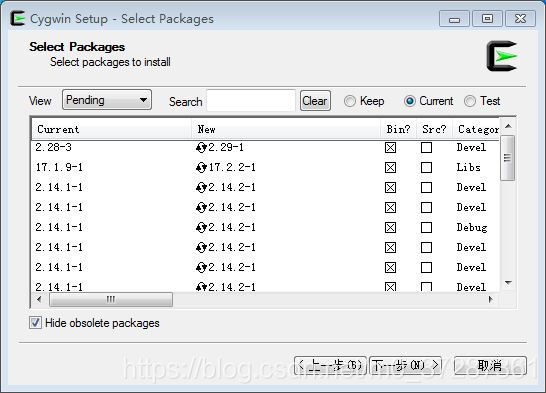Click the vertical scrollbar down arrow
Viewport: 546px width, 393px height.
tap(508, 283)
